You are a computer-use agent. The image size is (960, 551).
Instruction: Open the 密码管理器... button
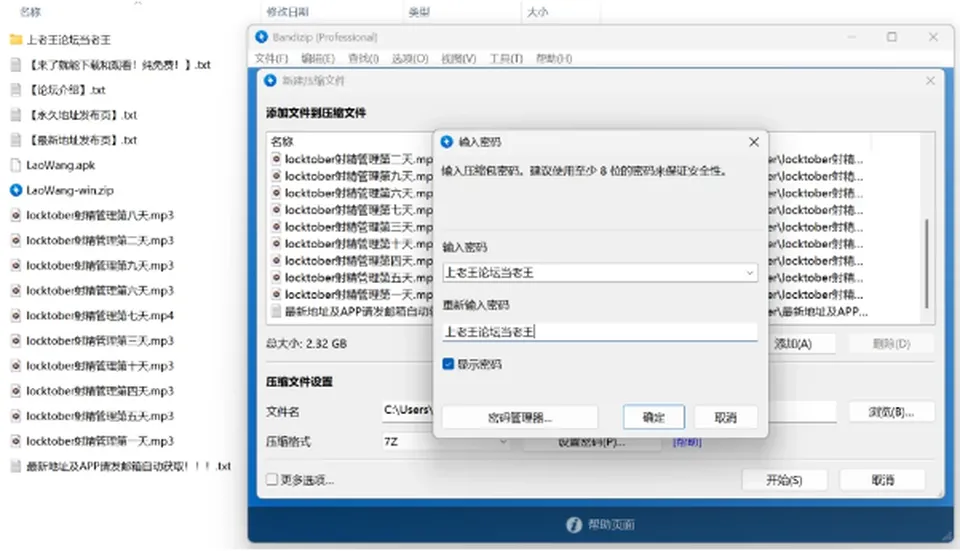click(520, 418)
